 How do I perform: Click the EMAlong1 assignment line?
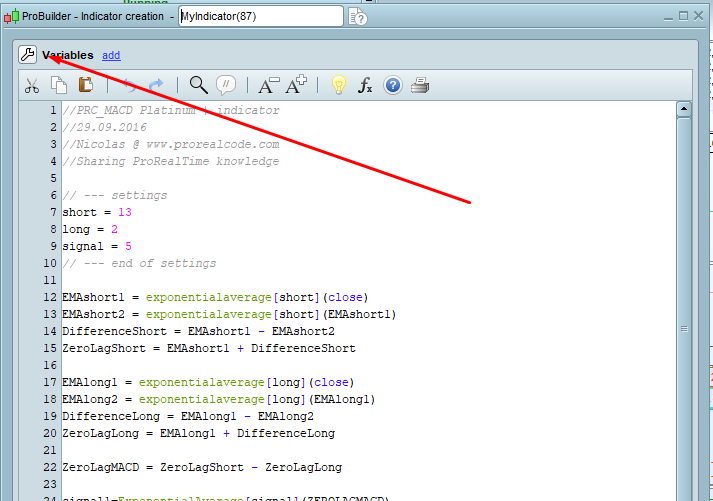208,382
